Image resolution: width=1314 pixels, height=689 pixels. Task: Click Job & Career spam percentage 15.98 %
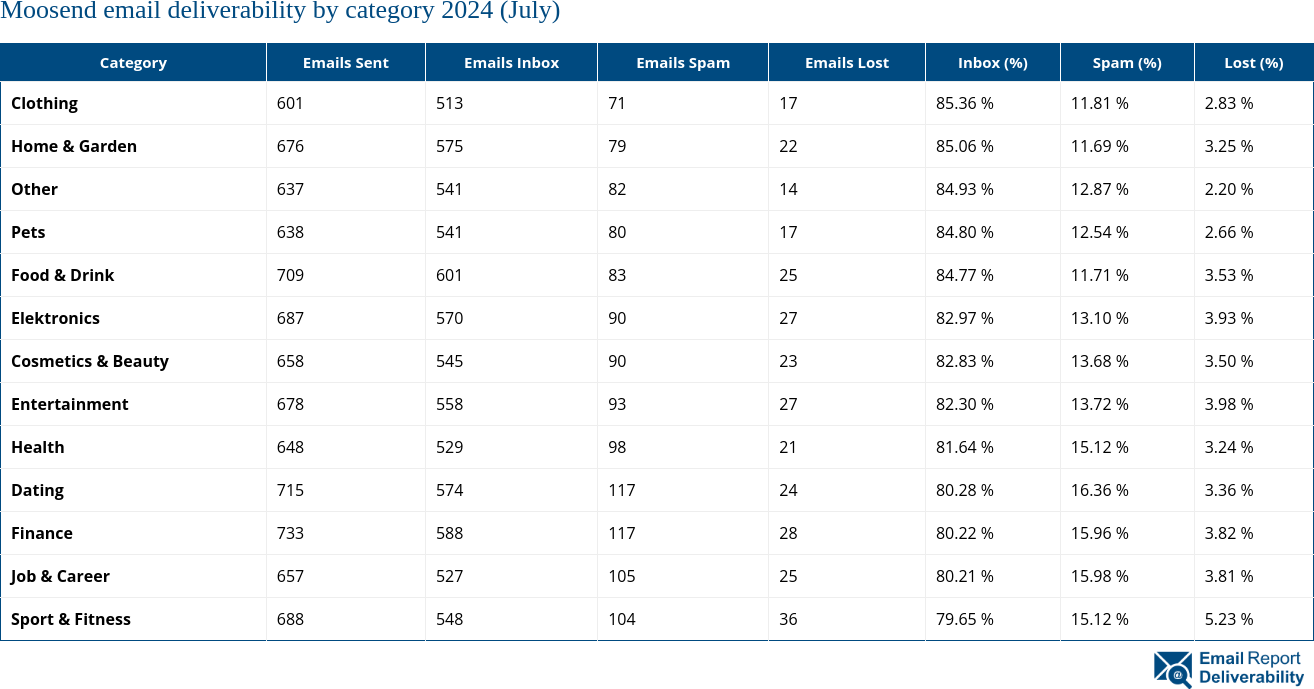pyautogui.click(x=1100, y=576)
